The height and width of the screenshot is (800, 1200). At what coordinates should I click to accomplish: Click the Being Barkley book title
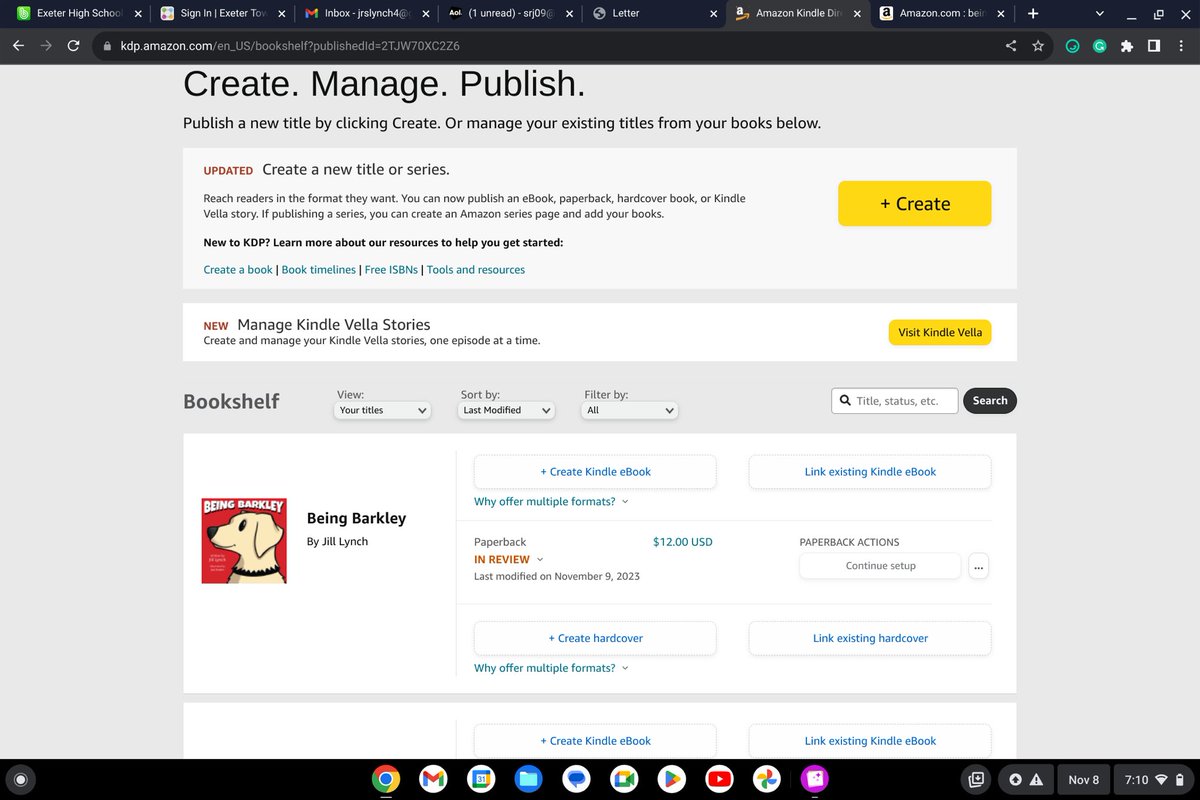click(356, 518)
